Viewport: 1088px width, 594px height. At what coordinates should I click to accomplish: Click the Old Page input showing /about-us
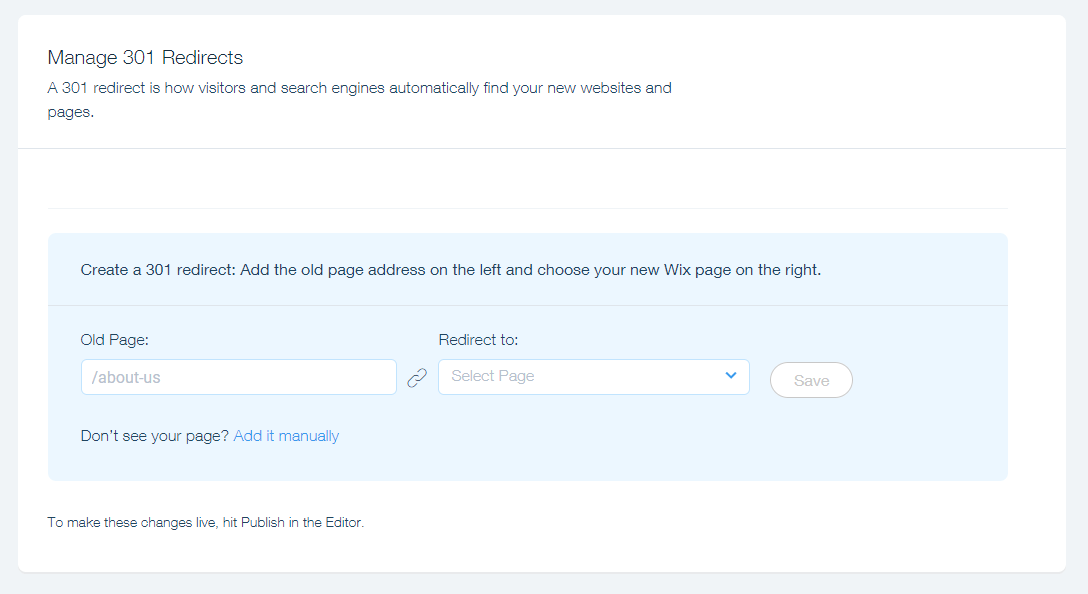coord(238,377)
